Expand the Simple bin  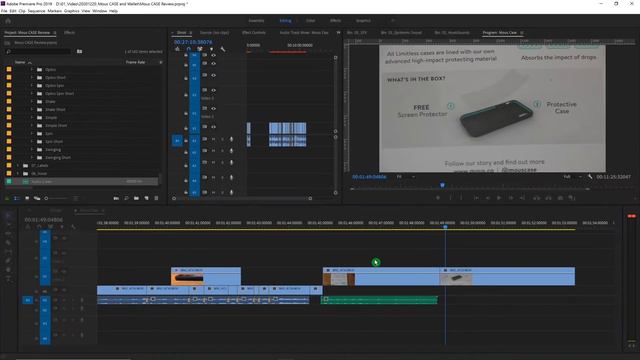coord(32,117)
